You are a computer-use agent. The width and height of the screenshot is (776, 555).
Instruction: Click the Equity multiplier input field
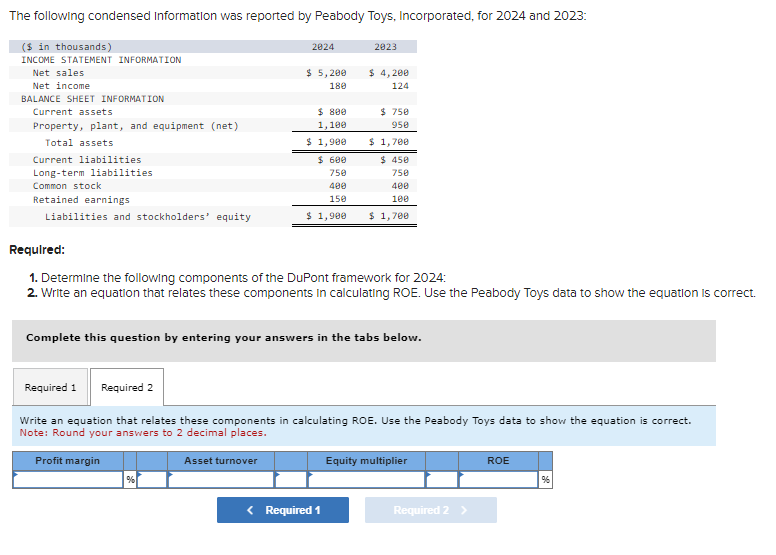(366, 479)
